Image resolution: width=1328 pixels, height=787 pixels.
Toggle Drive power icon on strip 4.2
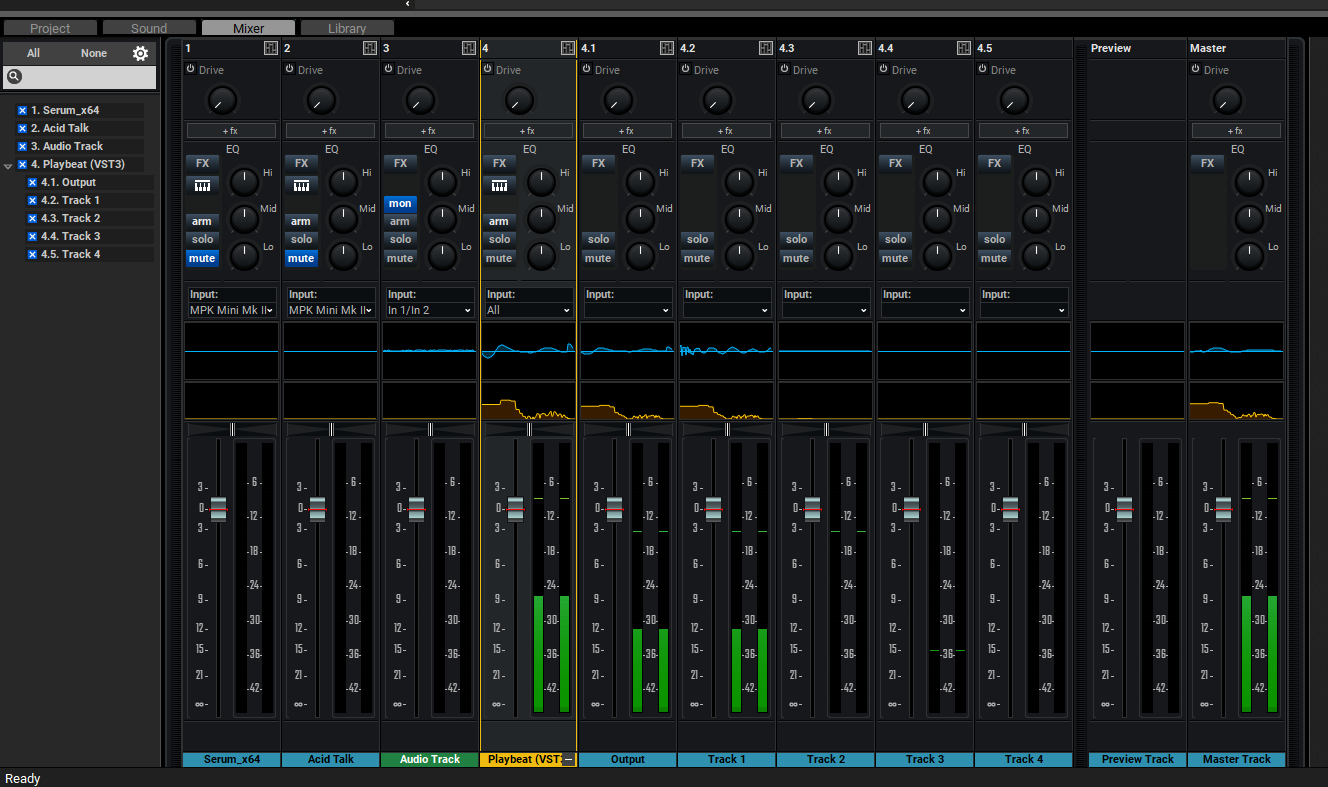tap(685, 69)
